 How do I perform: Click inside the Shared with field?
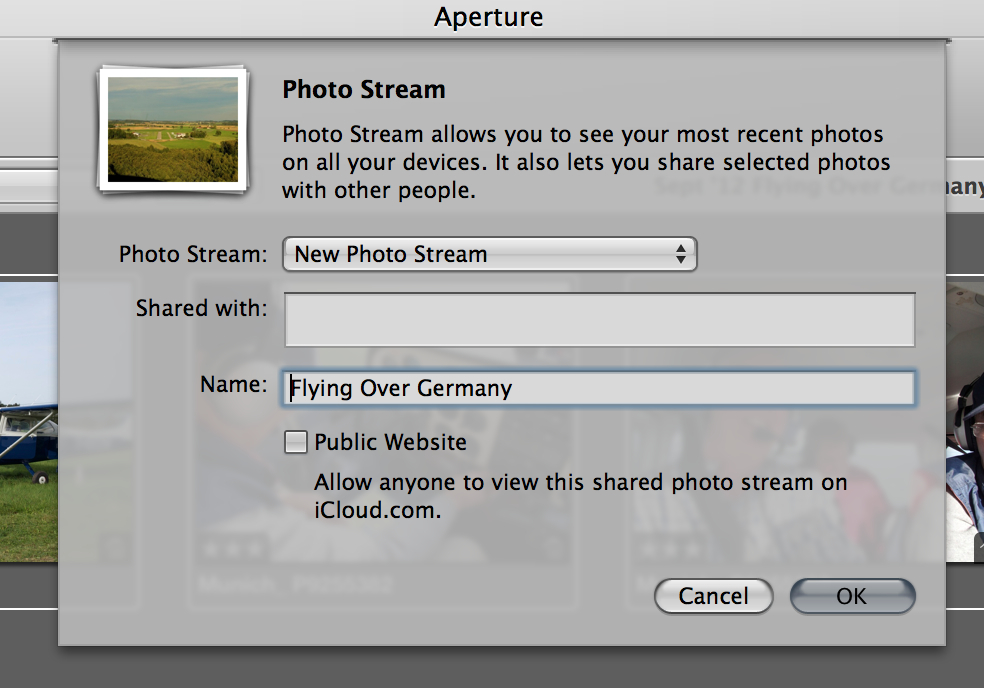click(599, 320)
